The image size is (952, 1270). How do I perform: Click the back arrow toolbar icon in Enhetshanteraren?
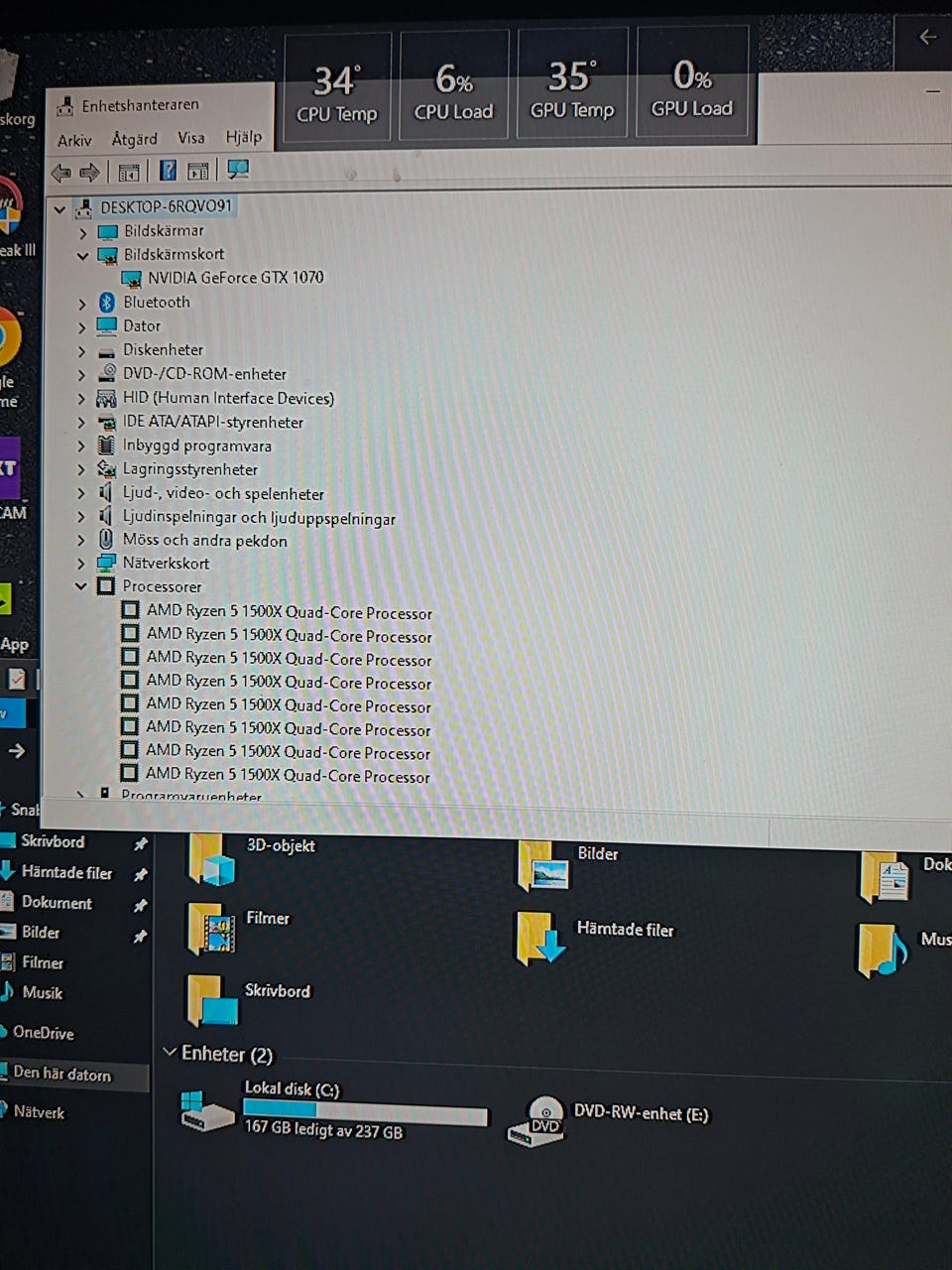point(61,173)
